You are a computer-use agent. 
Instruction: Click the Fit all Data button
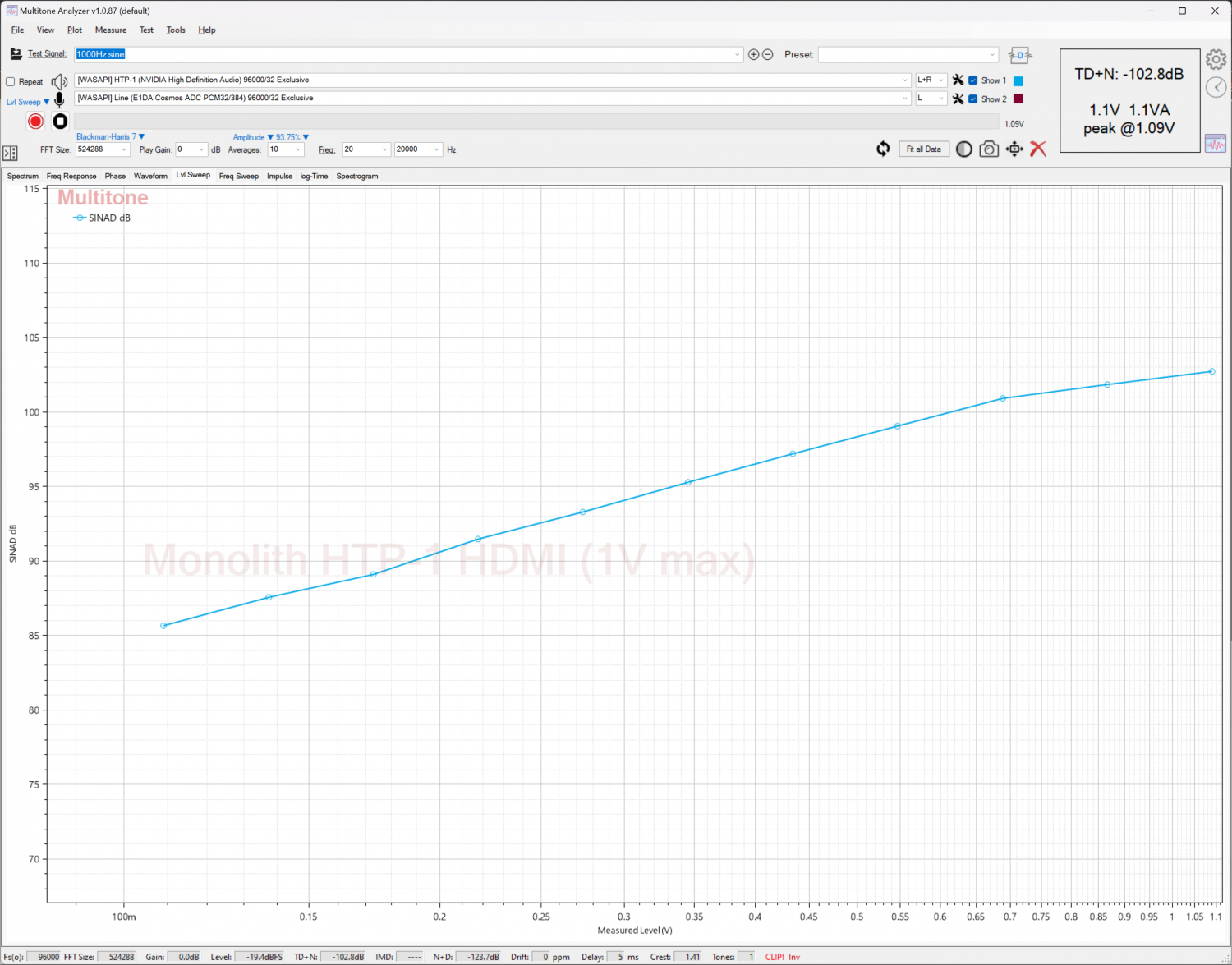[924, 149]
